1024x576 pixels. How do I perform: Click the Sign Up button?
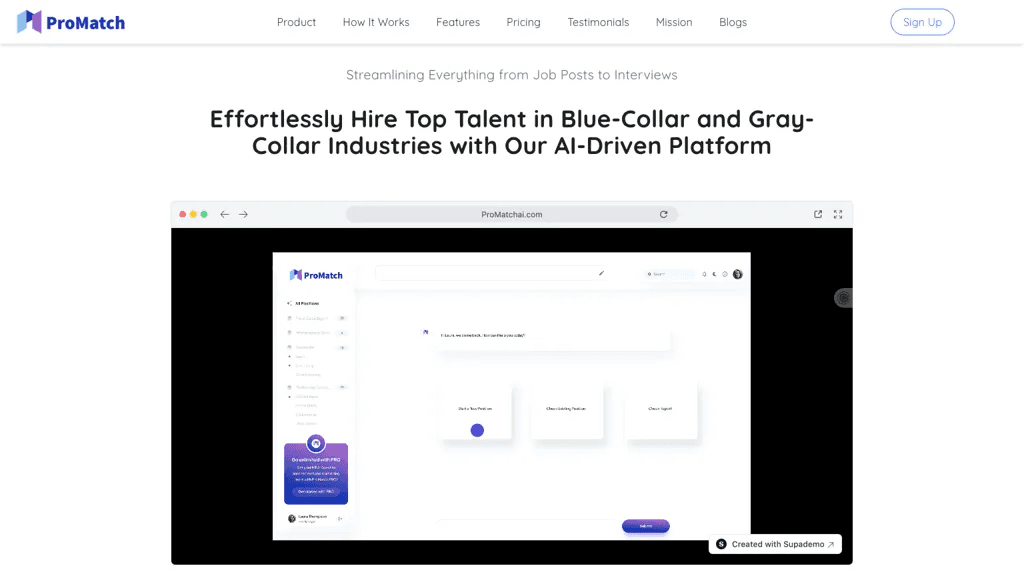click(922, 22)
